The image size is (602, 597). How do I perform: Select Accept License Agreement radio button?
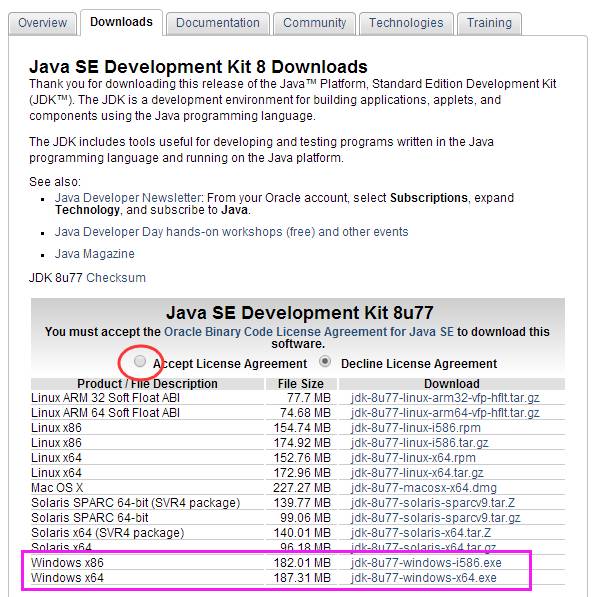(x=140, y=361)
